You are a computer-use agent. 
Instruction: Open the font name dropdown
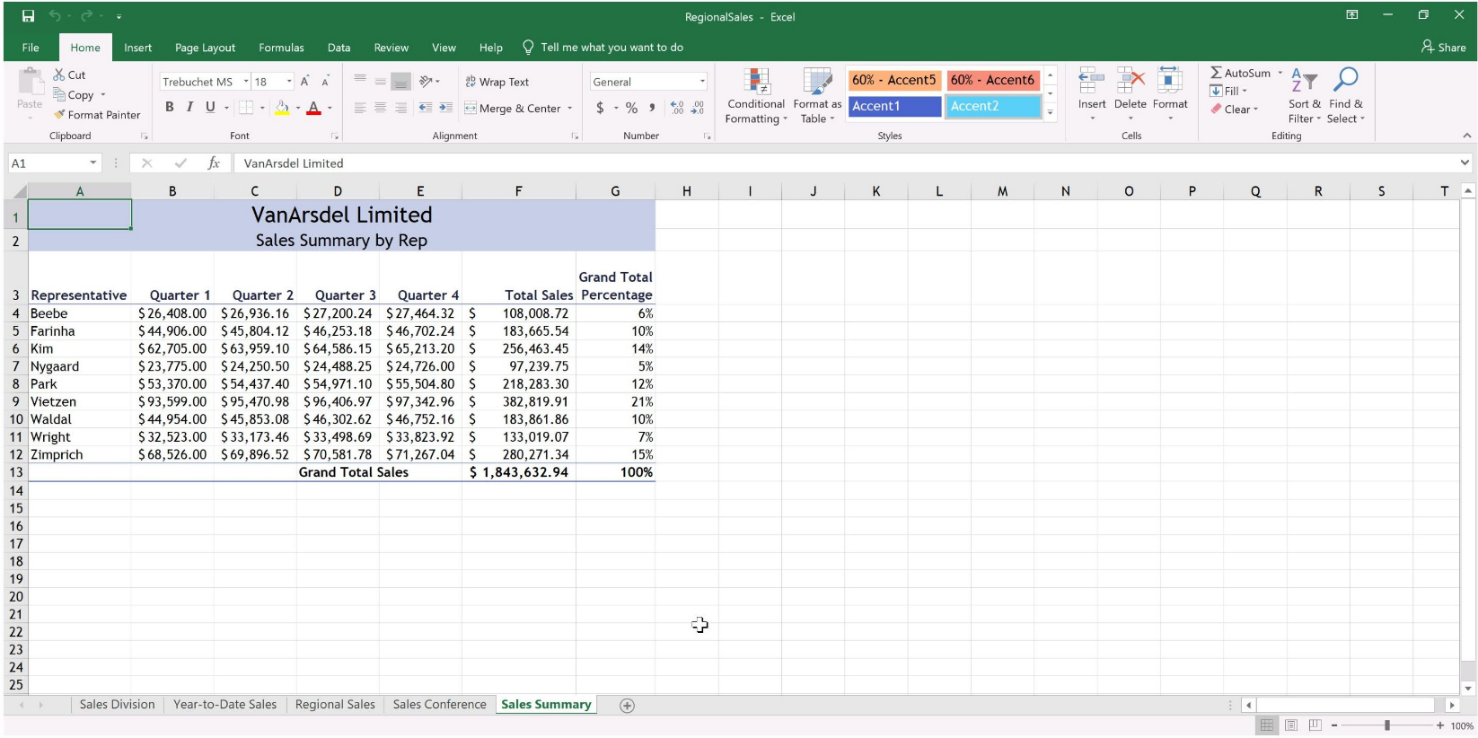246,82
